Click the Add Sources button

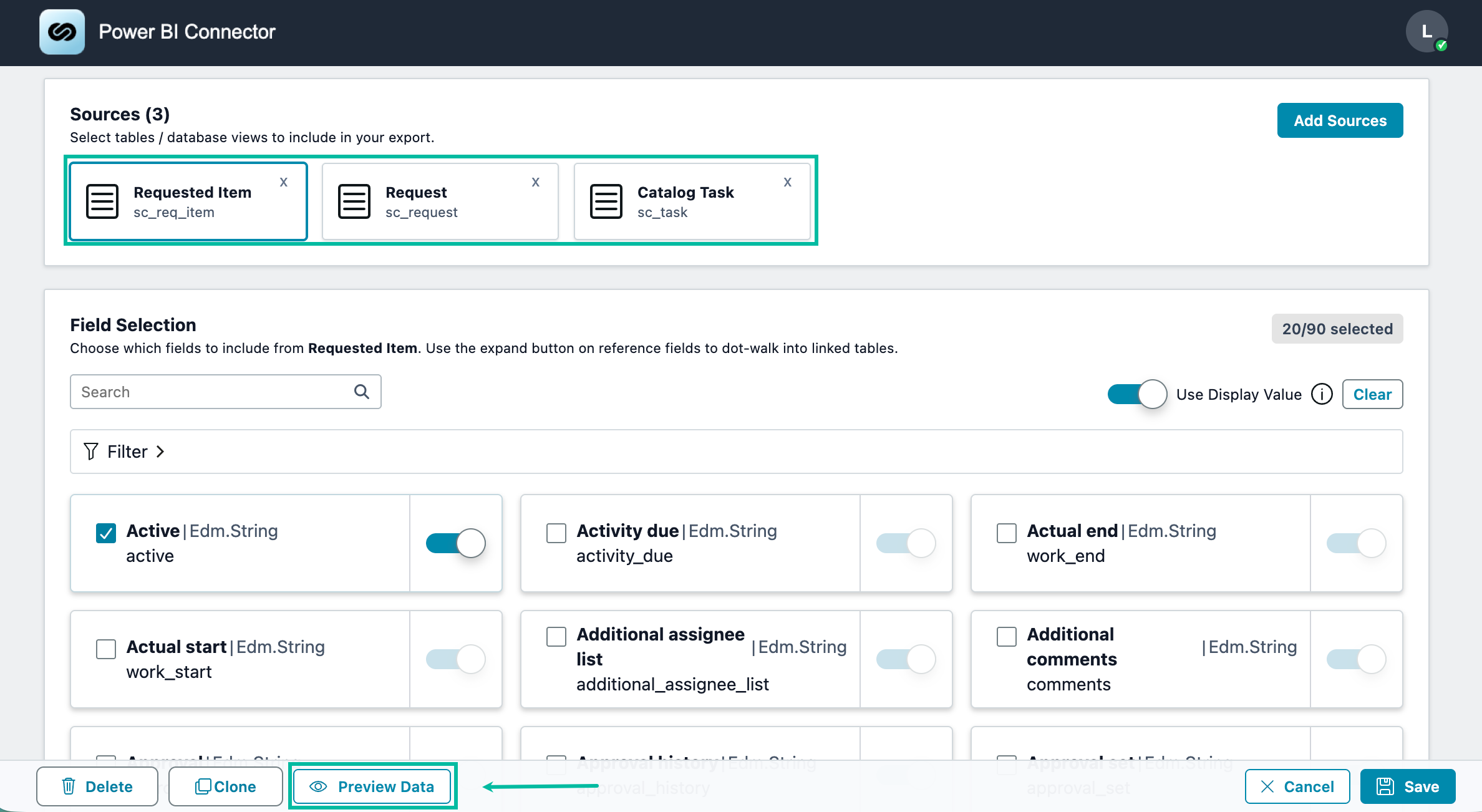click(x=1340, y=120)
